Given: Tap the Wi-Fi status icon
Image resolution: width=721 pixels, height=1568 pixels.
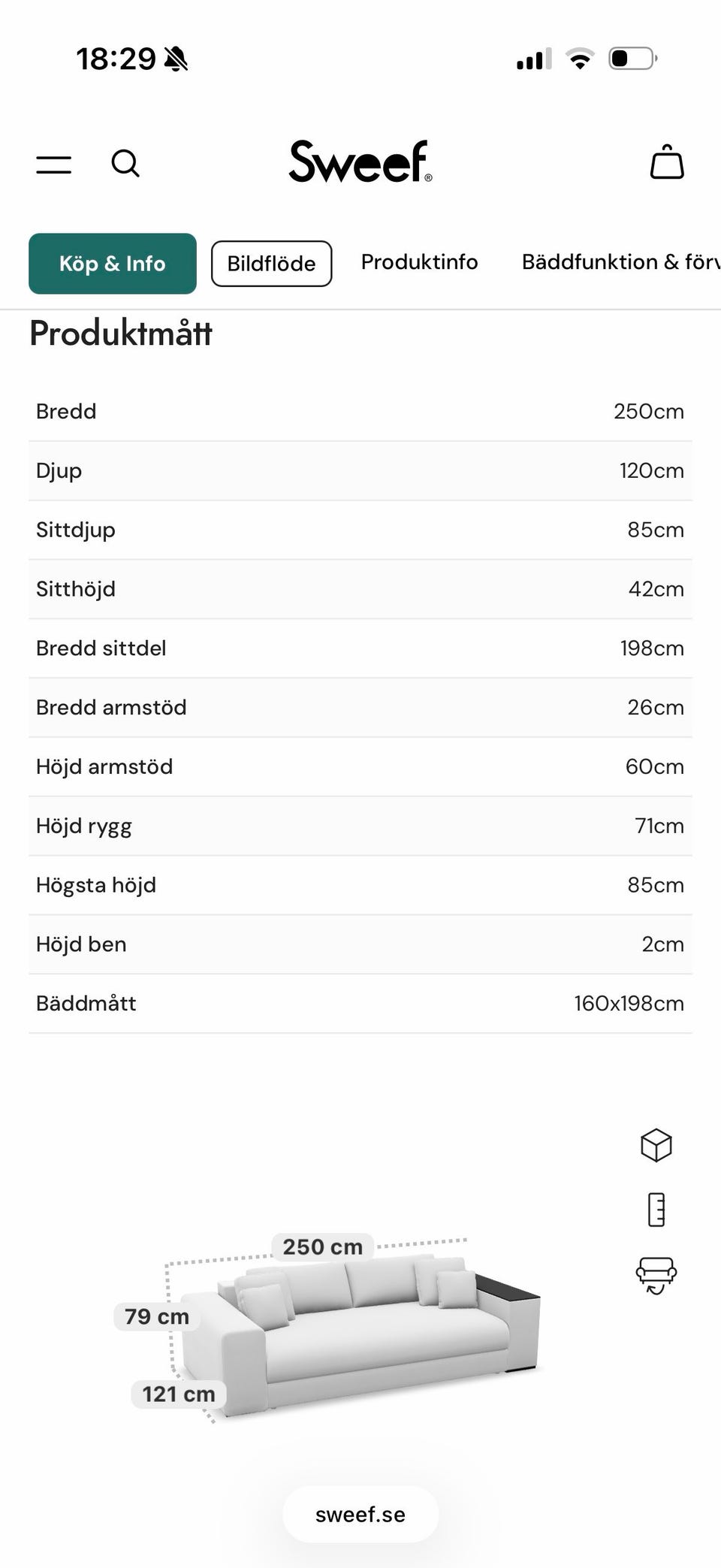Looking at the screenshot, I should pos(579,59).
